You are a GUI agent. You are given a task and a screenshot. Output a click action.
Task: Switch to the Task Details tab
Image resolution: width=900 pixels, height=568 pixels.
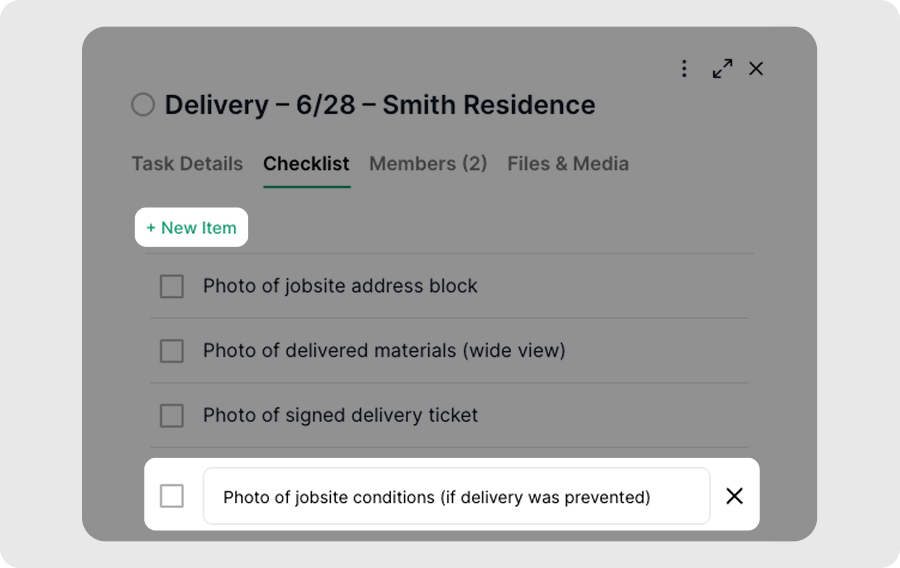[187, 164]
